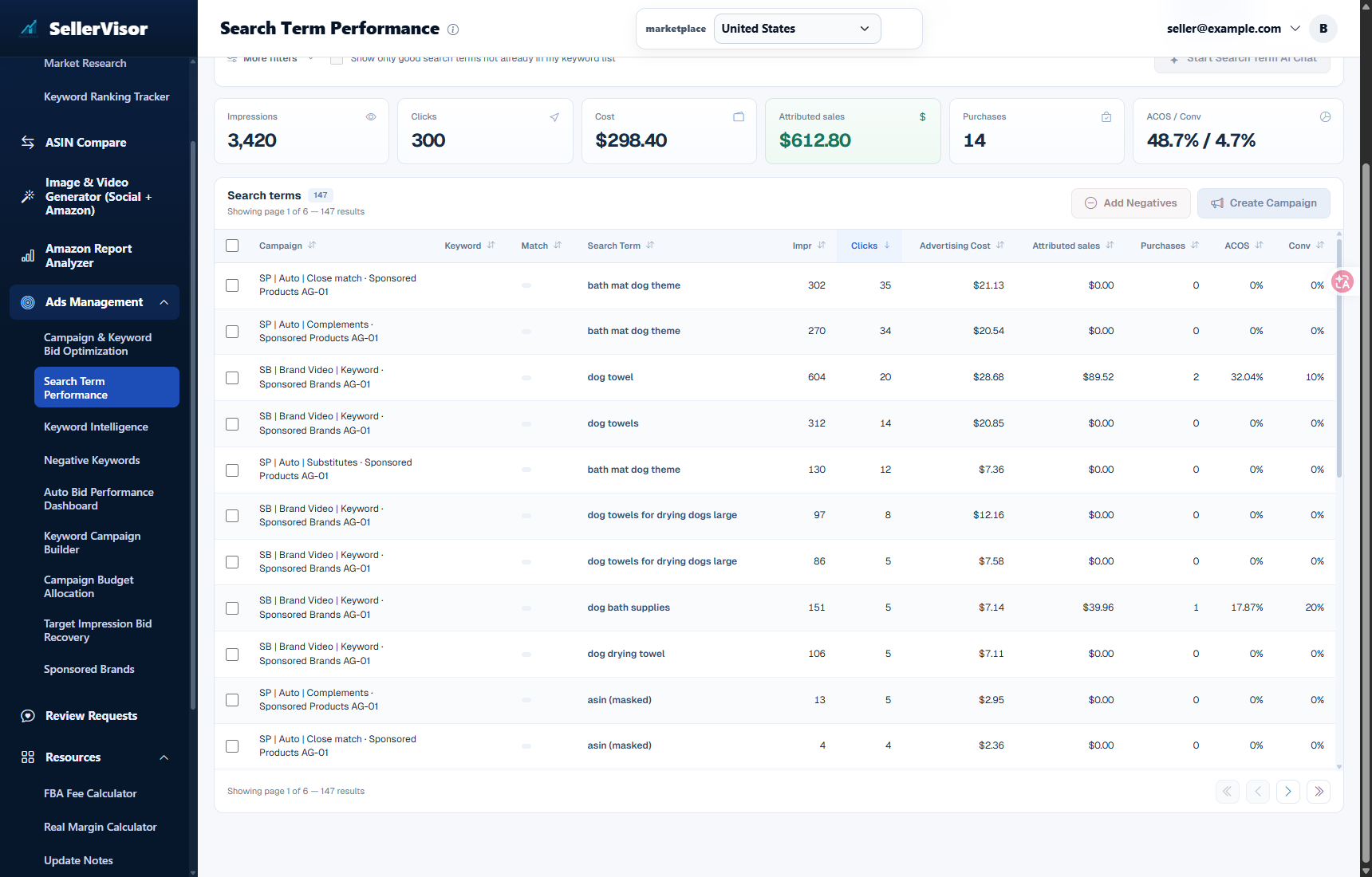Click the bag icon in Purchases card
Viewport: 1372px width, 877px height.
point(1106,116)
